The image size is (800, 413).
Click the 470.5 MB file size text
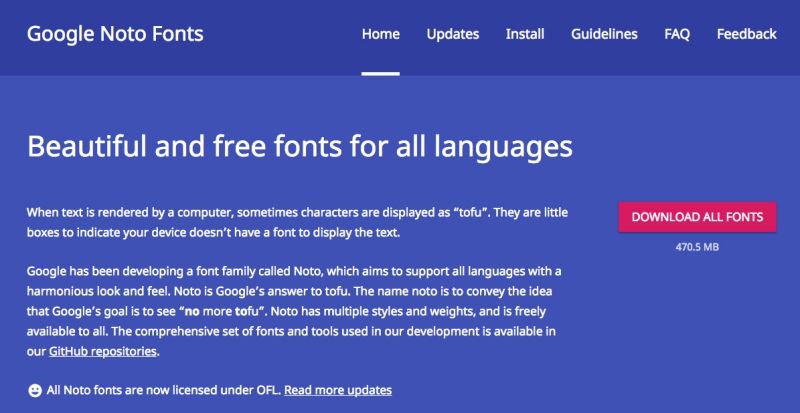697,247
